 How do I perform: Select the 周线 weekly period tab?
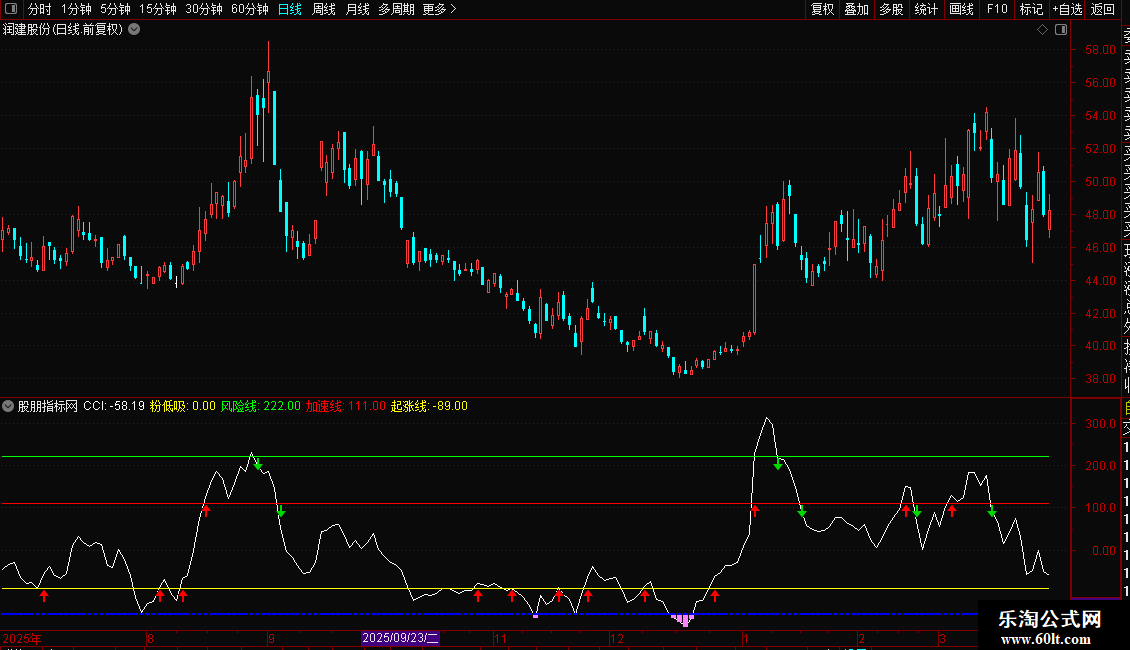pyautogui.click(x=324, y=9)
